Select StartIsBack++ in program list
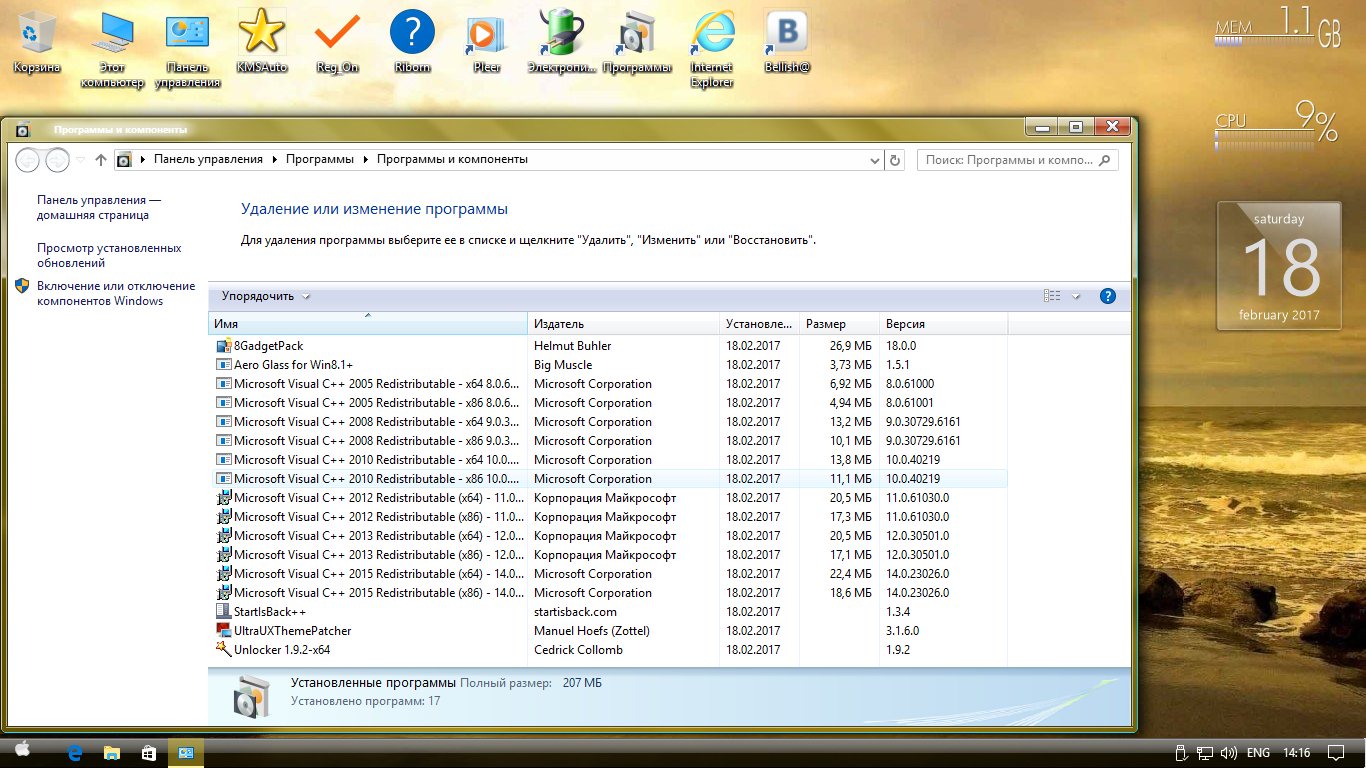The height and width of the screenshot is (768, 1366). click(608, 612)
